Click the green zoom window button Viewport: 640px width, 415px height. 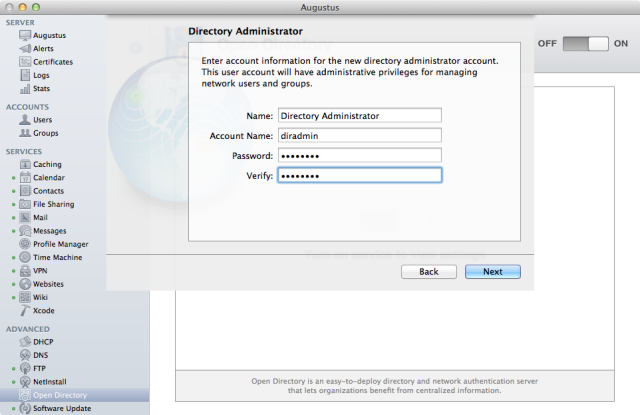click(x=36, y=7)
